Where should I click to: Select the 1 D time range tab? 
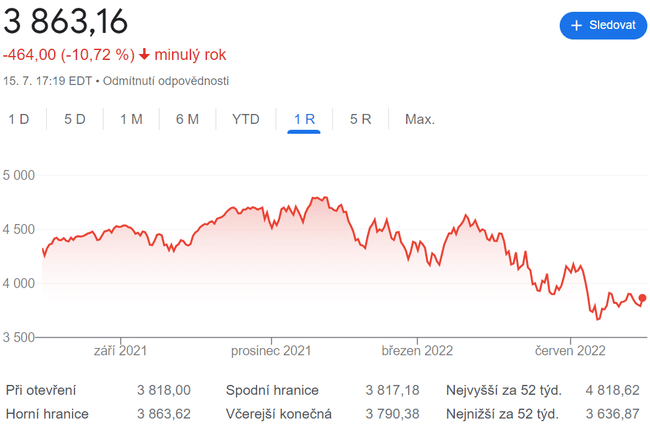coord(19,119)
